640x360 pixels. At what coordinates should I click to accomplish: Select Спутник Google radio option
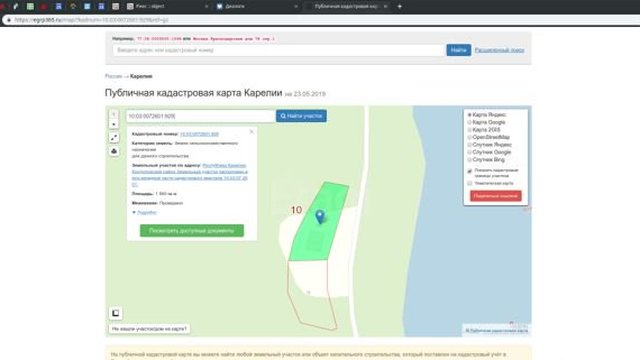[x=469, y=152]
